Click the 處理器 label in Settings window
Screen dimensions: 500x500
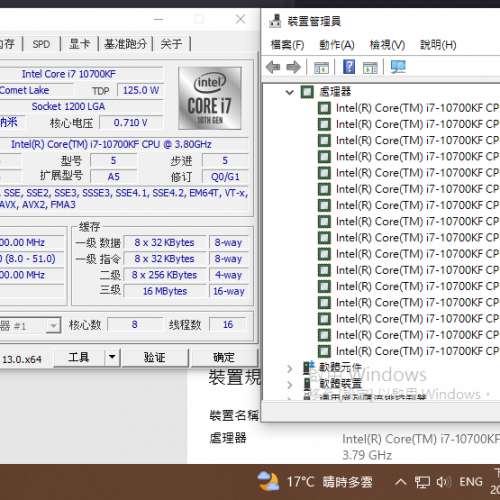tap(228, 438)
